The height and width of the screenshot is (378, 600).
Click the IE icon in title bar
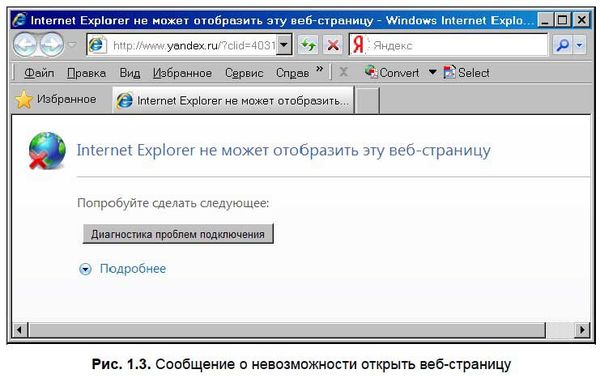click(20, 20)
